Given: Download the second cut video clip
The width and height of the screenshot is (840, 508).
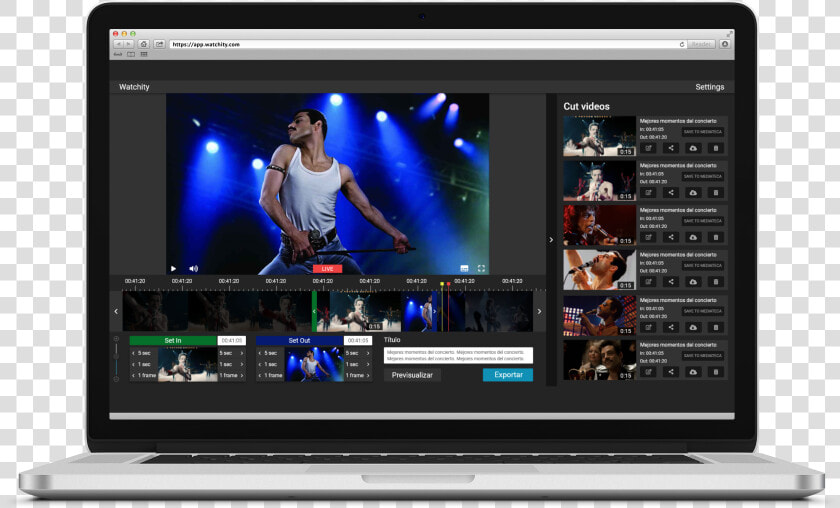Looking at the screenshot, I should point(693,192).
